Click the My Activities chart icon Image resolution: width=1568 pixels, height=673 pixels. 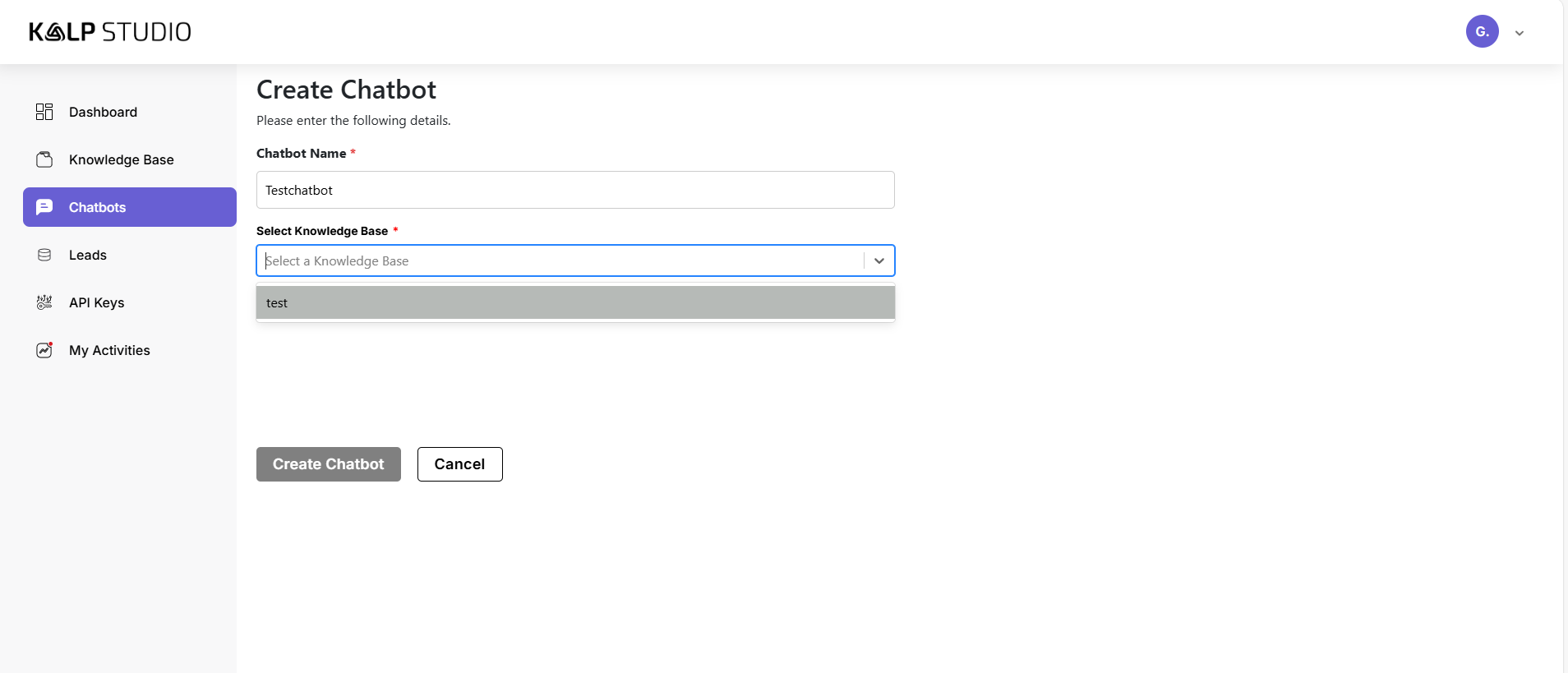point(44,350)
